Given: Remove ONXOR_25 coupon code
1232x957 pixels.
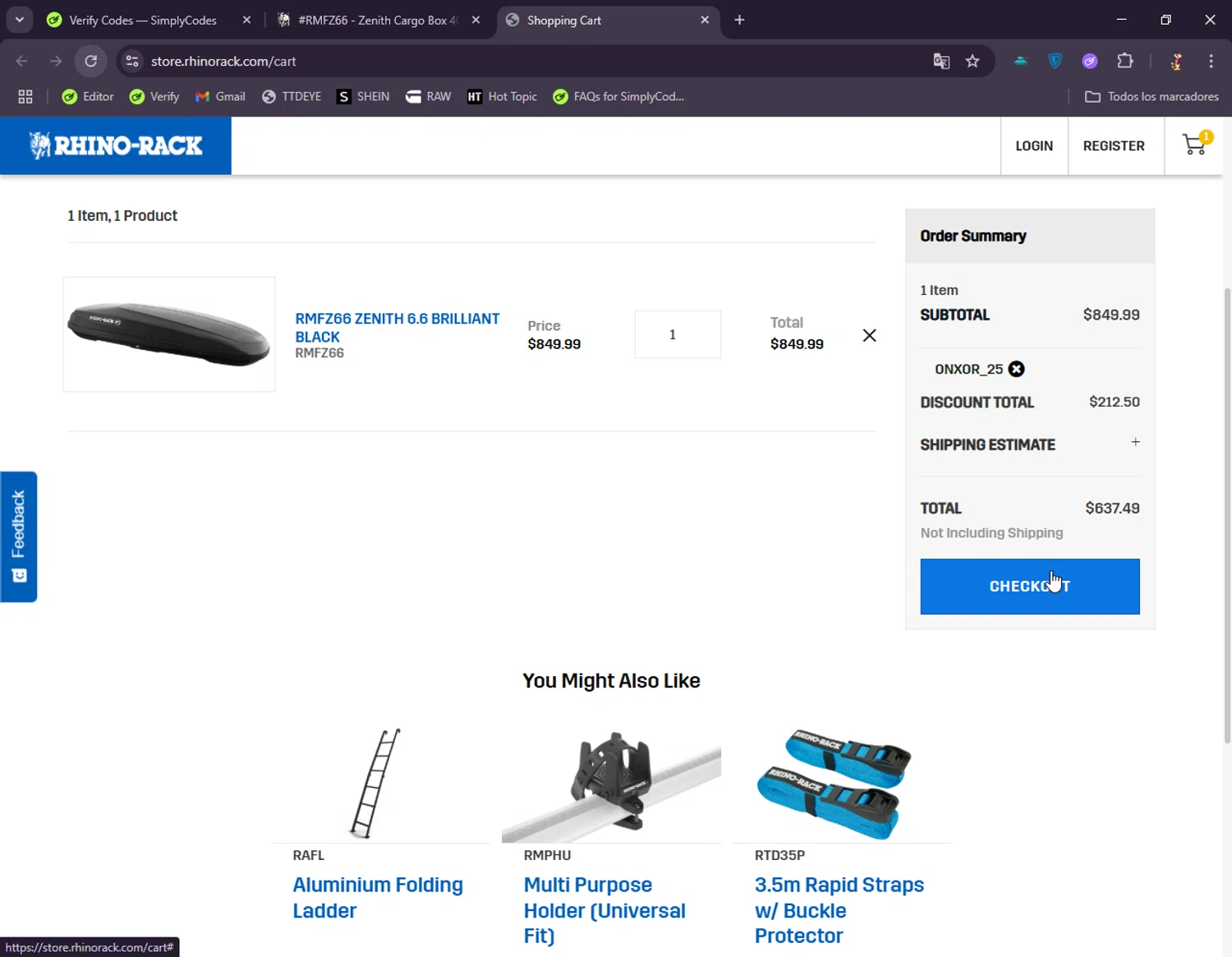Looking at the screenshot, I should pyautogui.click(x=1016, y=369).
